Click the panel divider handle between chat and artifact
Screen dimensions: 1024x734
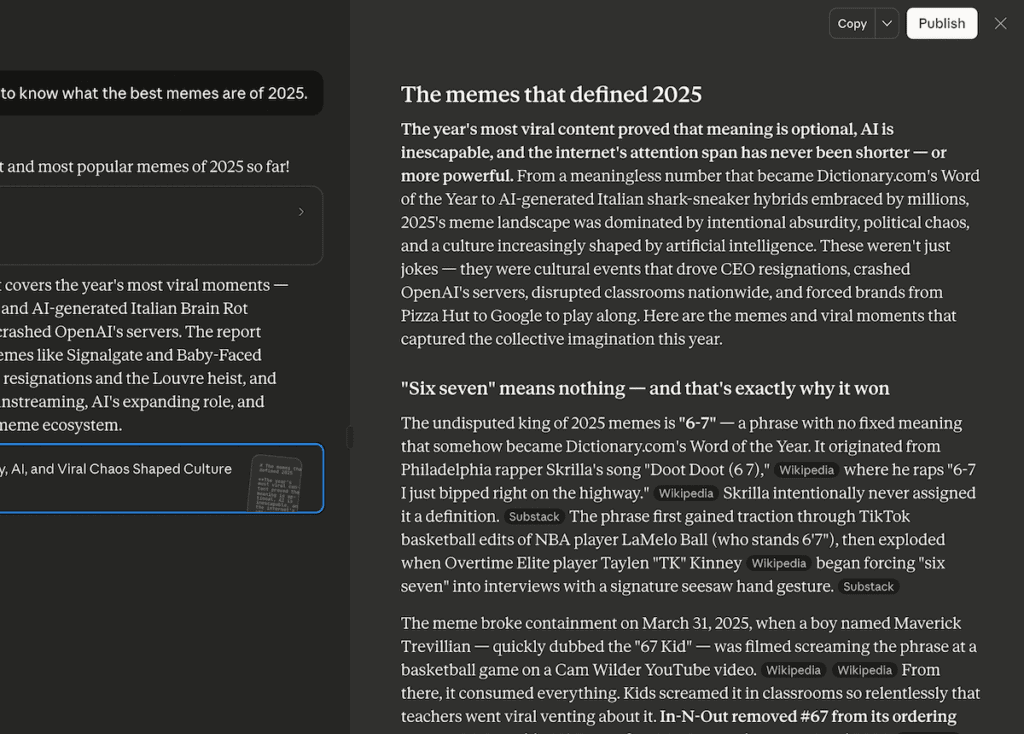[x=350, y=437]
